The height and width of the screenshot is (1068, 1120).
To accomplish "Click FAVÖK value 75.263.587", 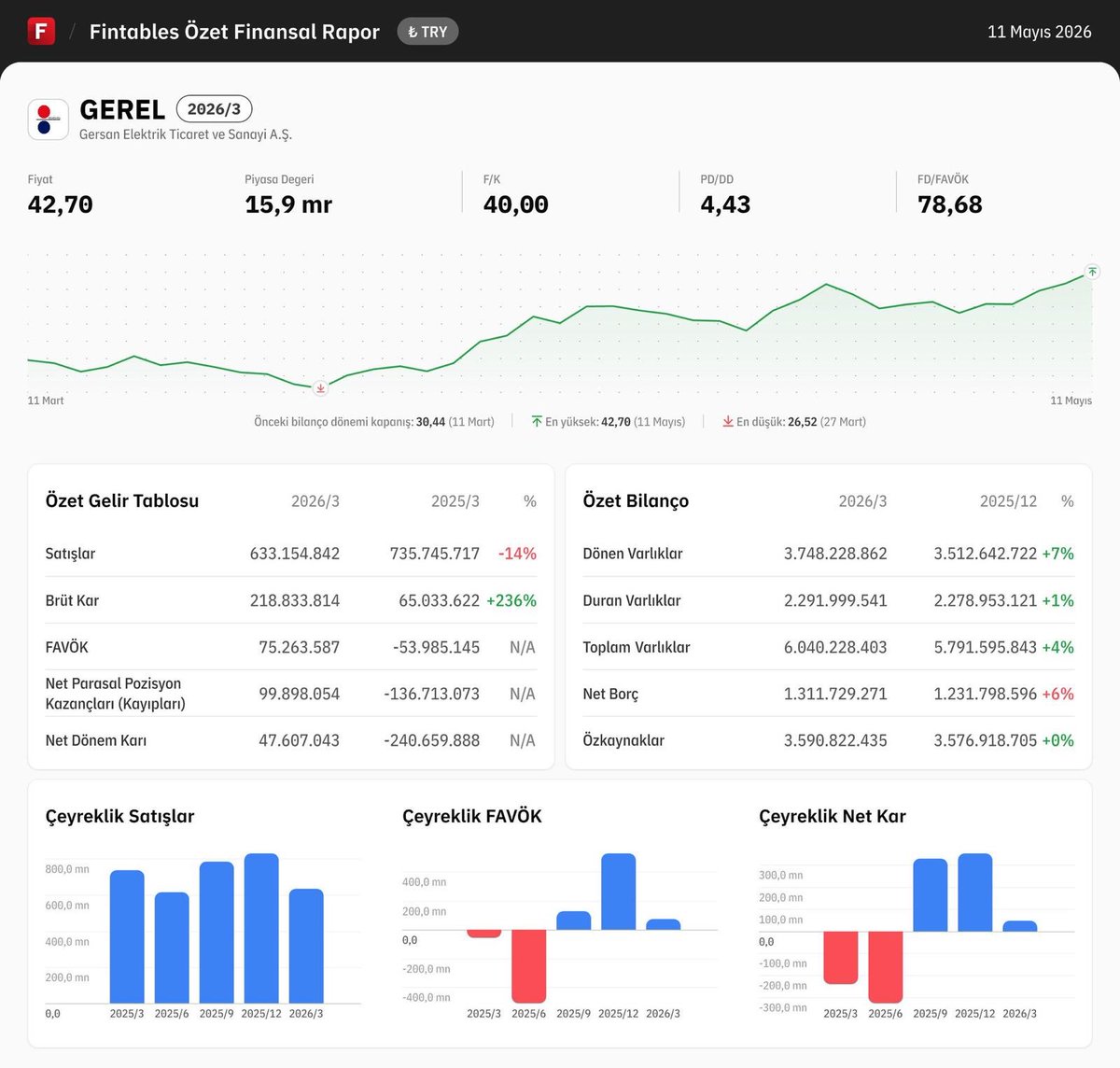I will pos(299,647).
